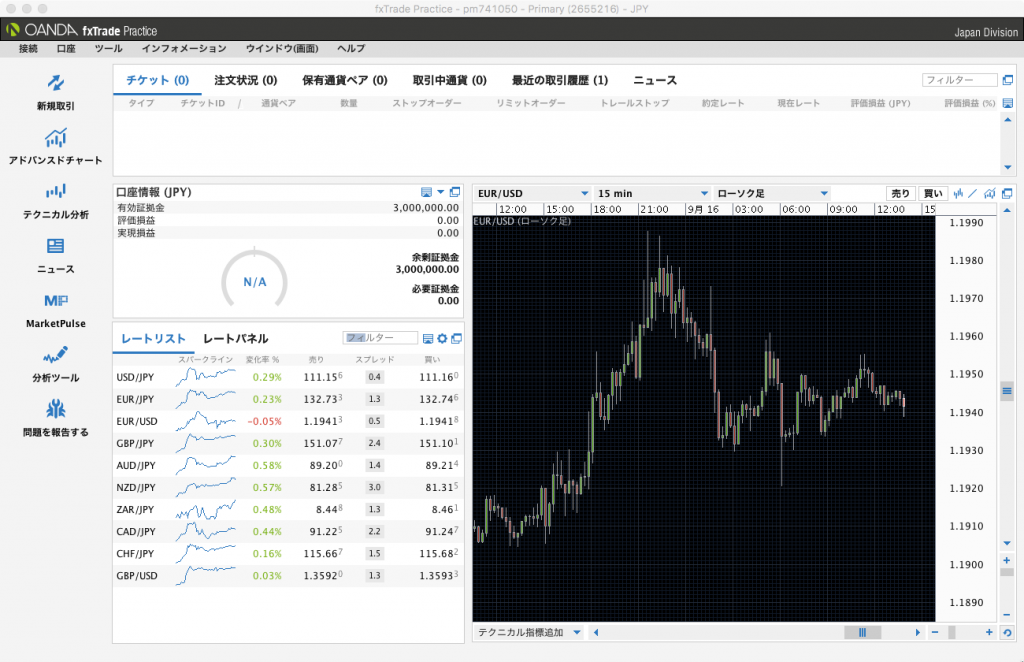Viewport: 1024px width, 662px height.
Task: Reset chart zoom with refresh icon
Action: 1007,633
